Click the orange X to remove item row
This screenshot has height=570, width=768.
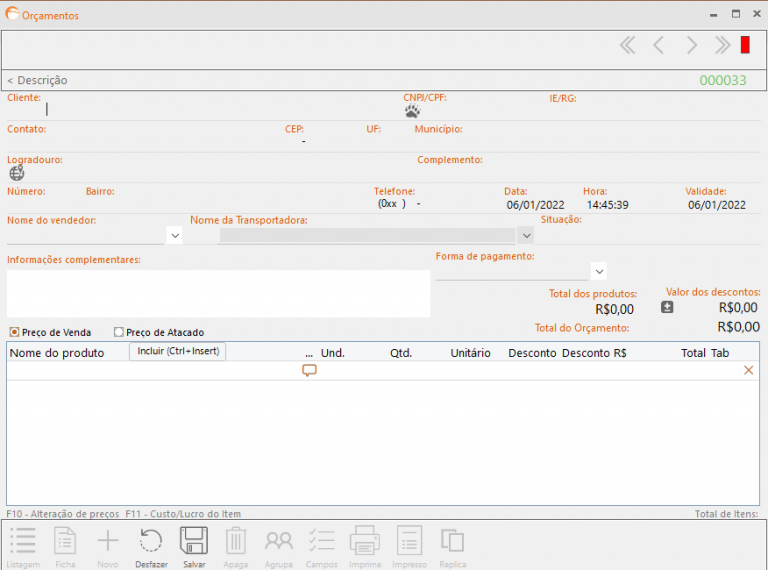coord(749,370)
